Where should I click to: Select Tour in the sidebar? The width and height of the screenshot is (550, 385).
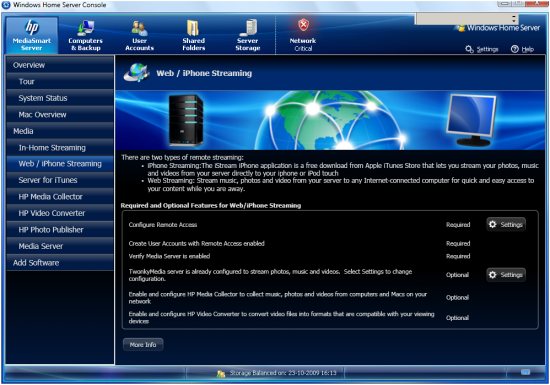[x=60, y=81]
